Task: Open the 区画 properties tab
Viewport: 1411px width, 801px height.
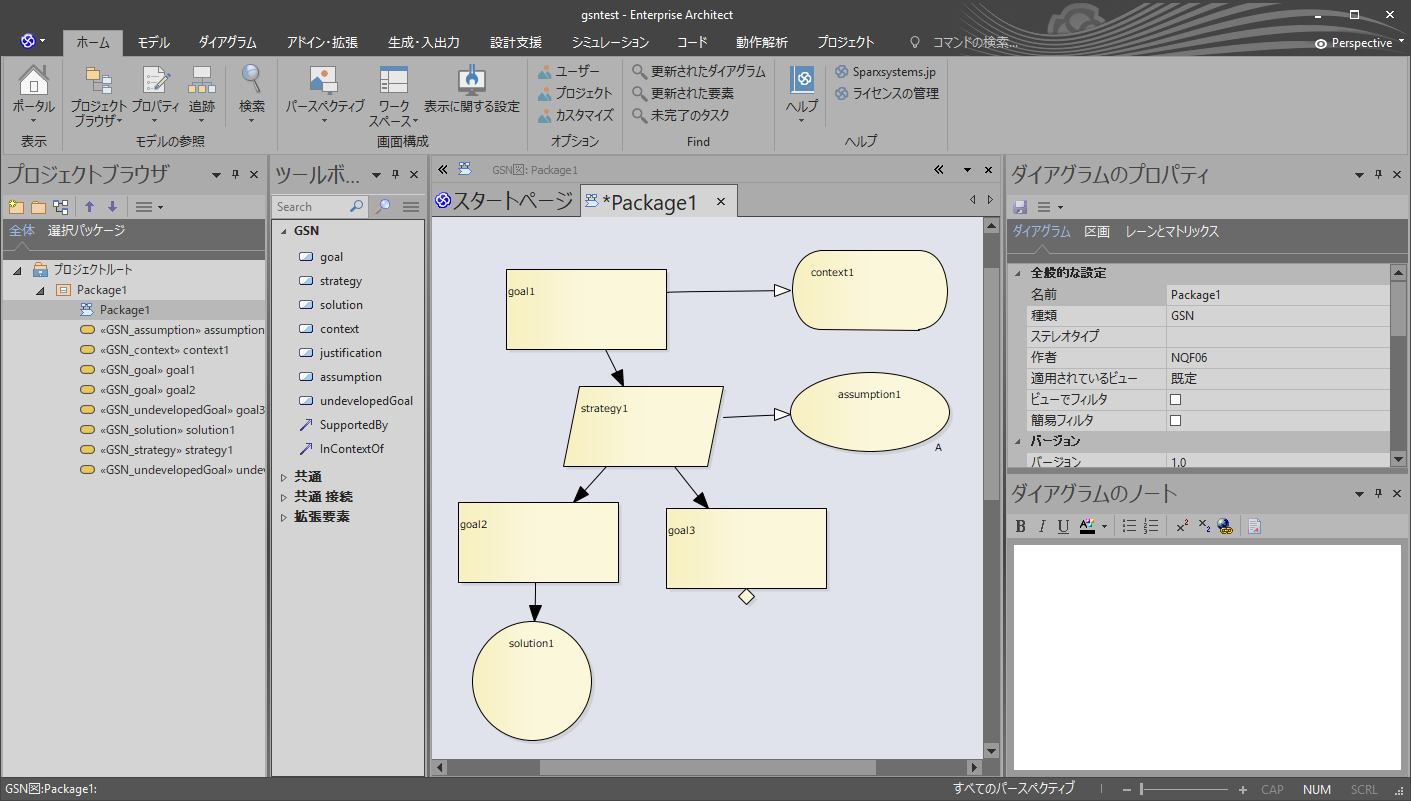Action: (x=1097, y=231)
